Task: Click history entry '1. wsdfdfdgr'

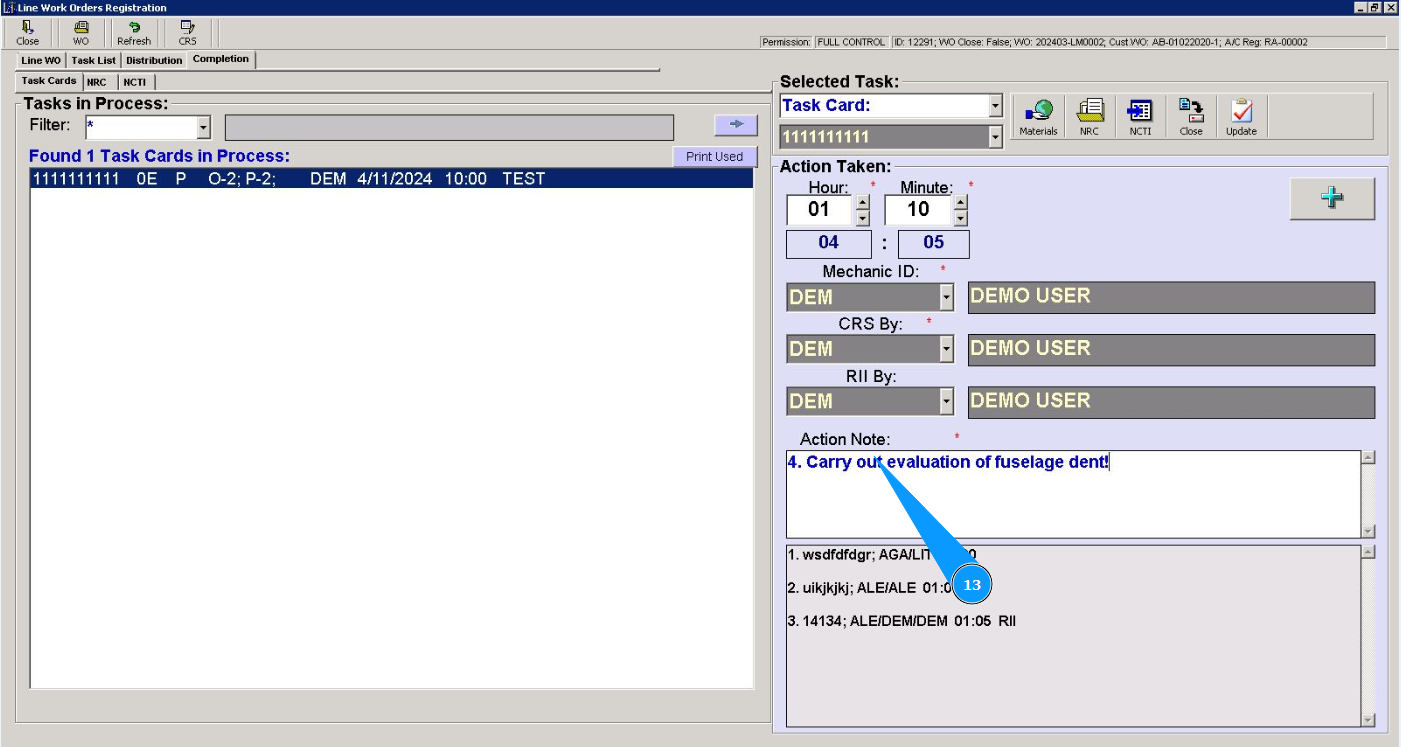Action: 881,554
